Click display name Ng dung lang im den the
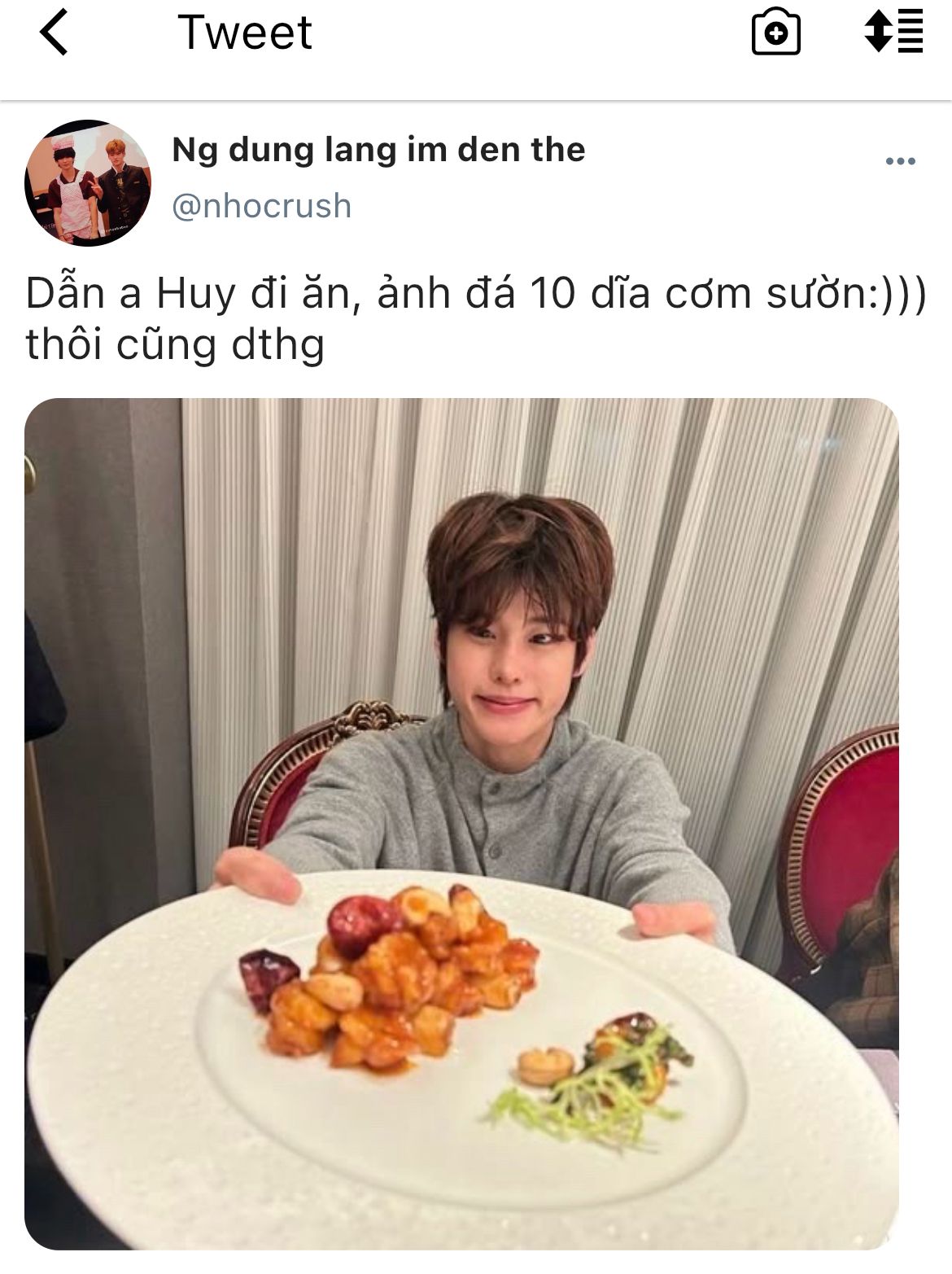 click(378, 150)
